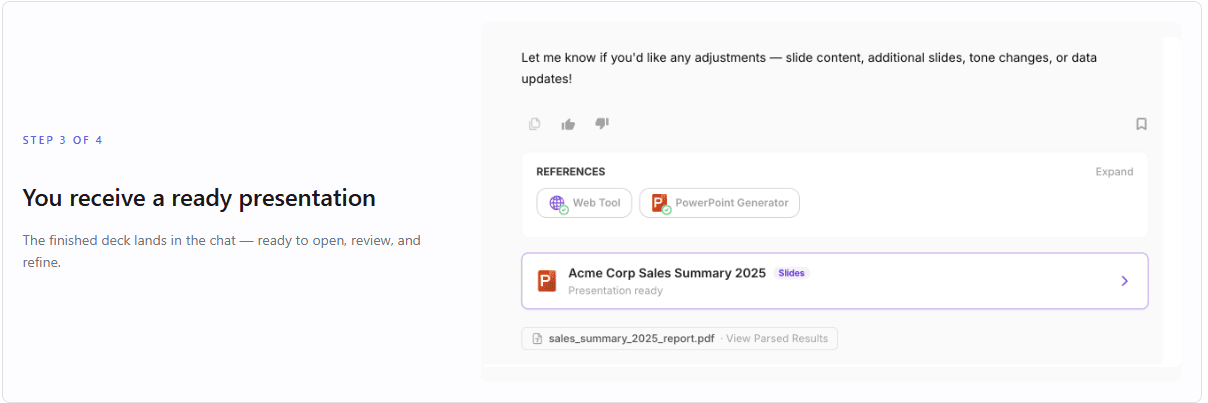
Task: Open the deck using the card's chevron arrow
Action: pyautogui.click(x=1124, y=281)
